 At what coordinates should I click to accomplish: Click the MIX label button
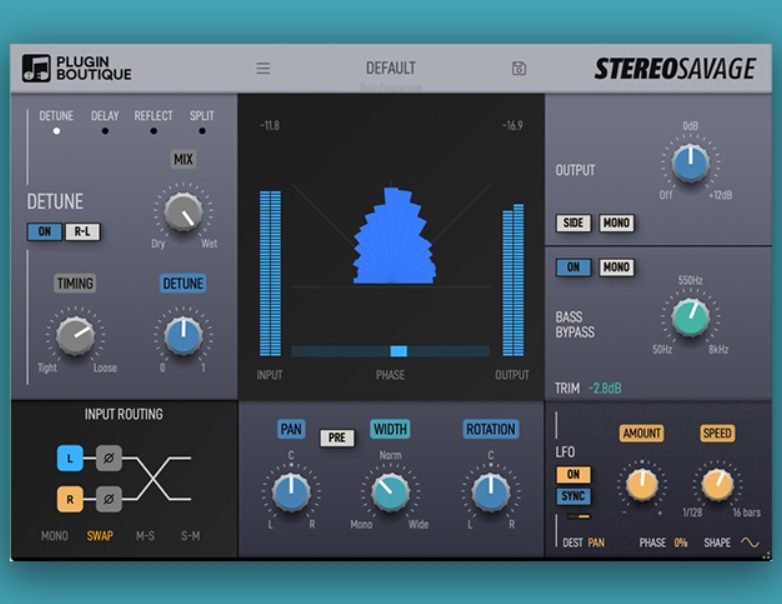(183, 160)
